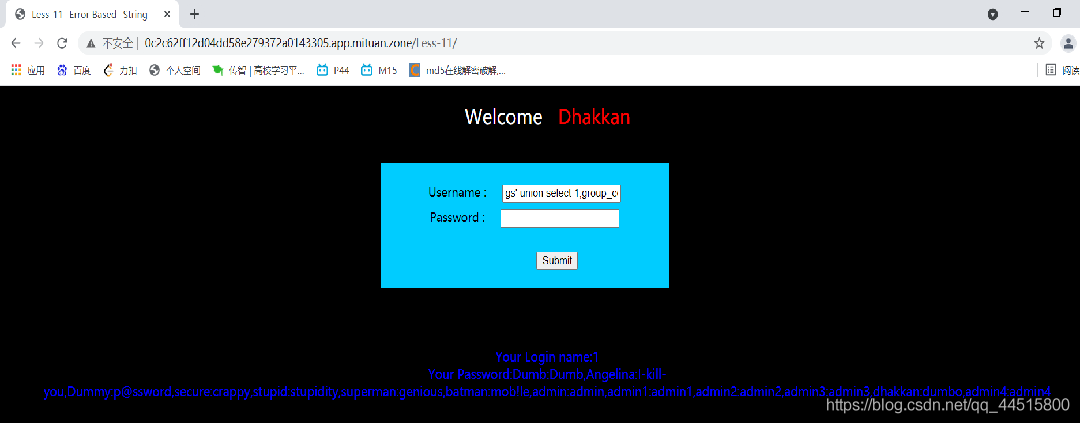Click the 'Your Password:Dumb:Dumb,Angelina:I-kill-' text line
This screenshot has width=1080, height=424.
(x=546, y=375)
